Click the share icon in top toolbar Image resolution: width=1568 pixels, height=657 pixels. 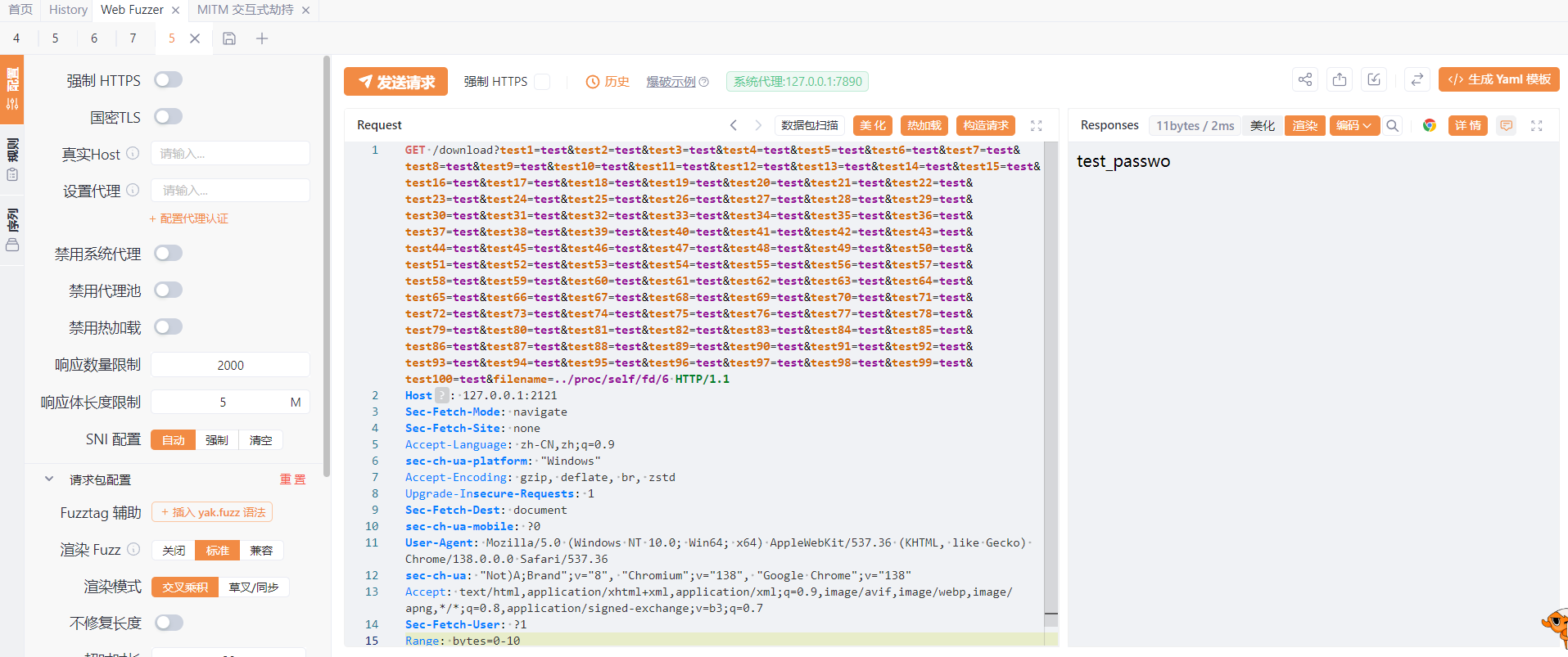click(x=1305, y=79)
